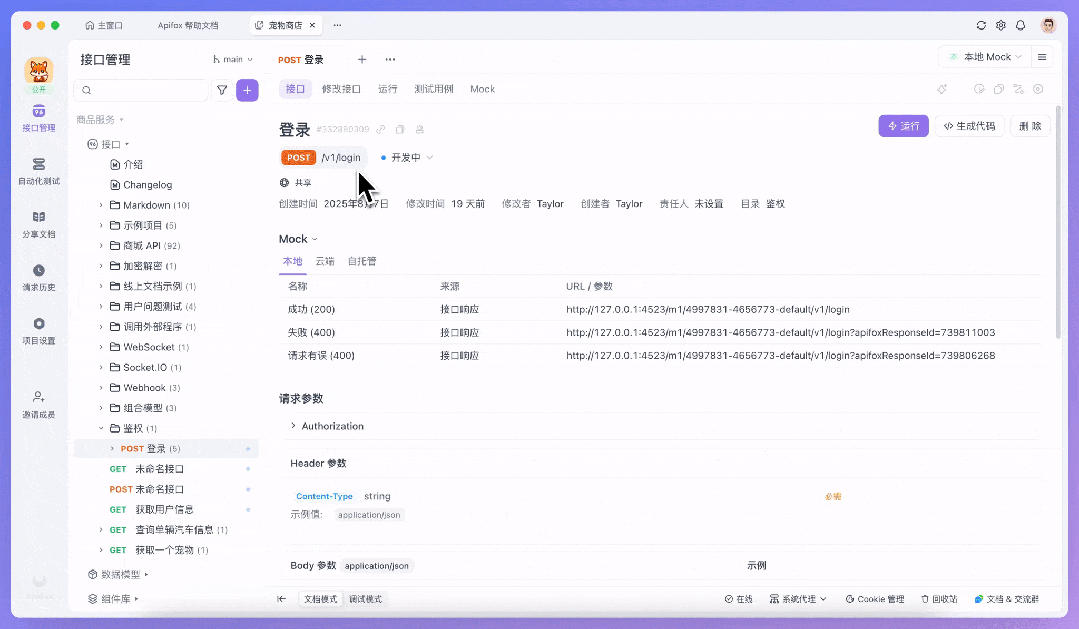Click 在线 status in status bar
Screen dimensions: 1079x629
click(x=738, y=599)
